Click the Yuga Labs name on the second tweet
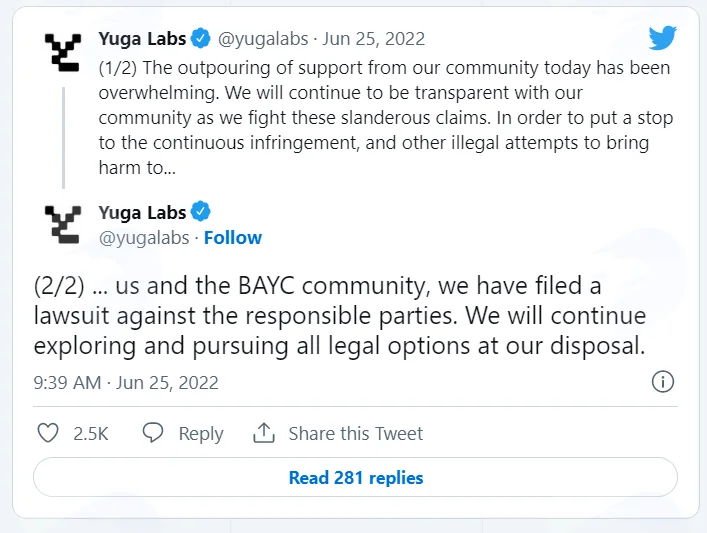Image resolution: width=707 pixels, height=533 pixels. pyautogui.click(x=142, y=212)
